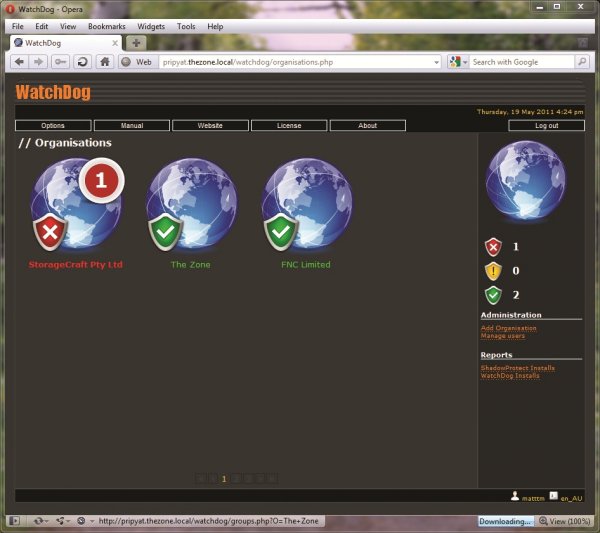600x533 pixels.
Task: Click the sidebar red error shield counter
Action: tap(493, 247)
